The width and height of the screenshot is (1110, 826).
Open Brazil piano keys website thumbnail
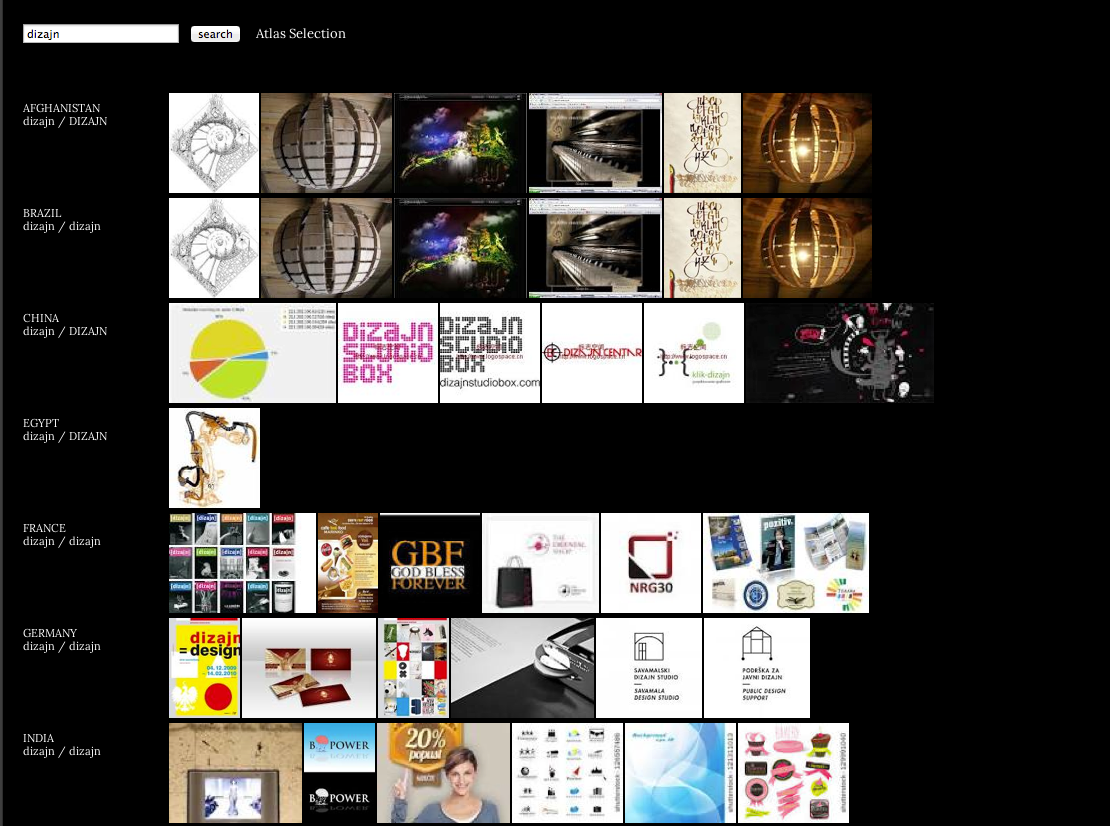click(595, 248)
